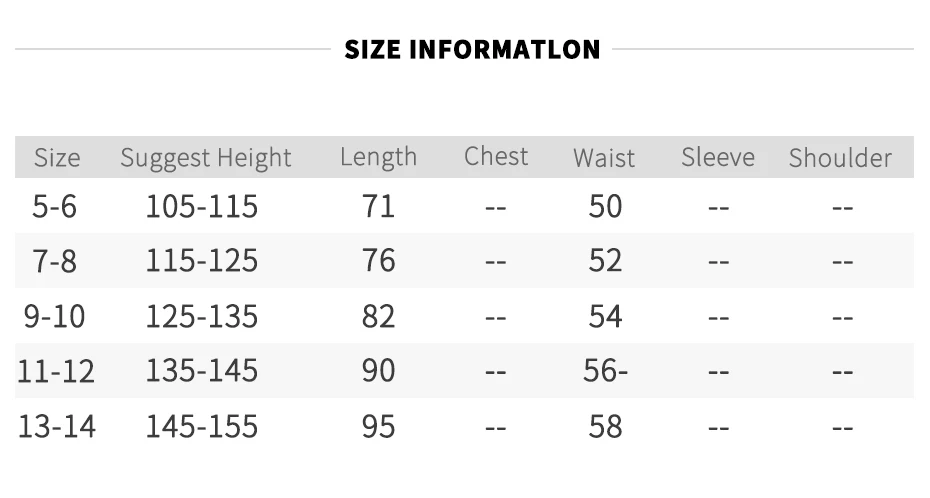Select the 13-14 size row label
930x498 pixels.
[57, 427]
